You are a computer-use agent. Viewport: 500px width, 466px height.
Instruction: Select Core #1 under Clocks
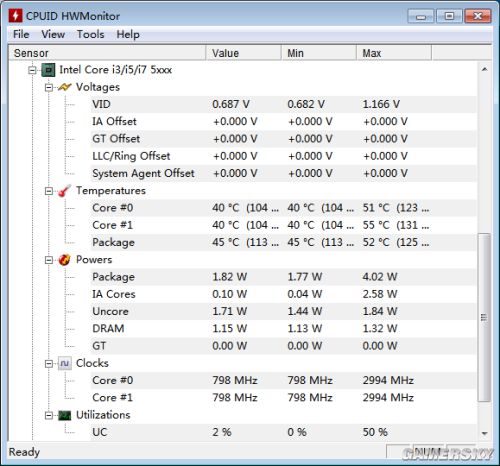tap(283, 398)
